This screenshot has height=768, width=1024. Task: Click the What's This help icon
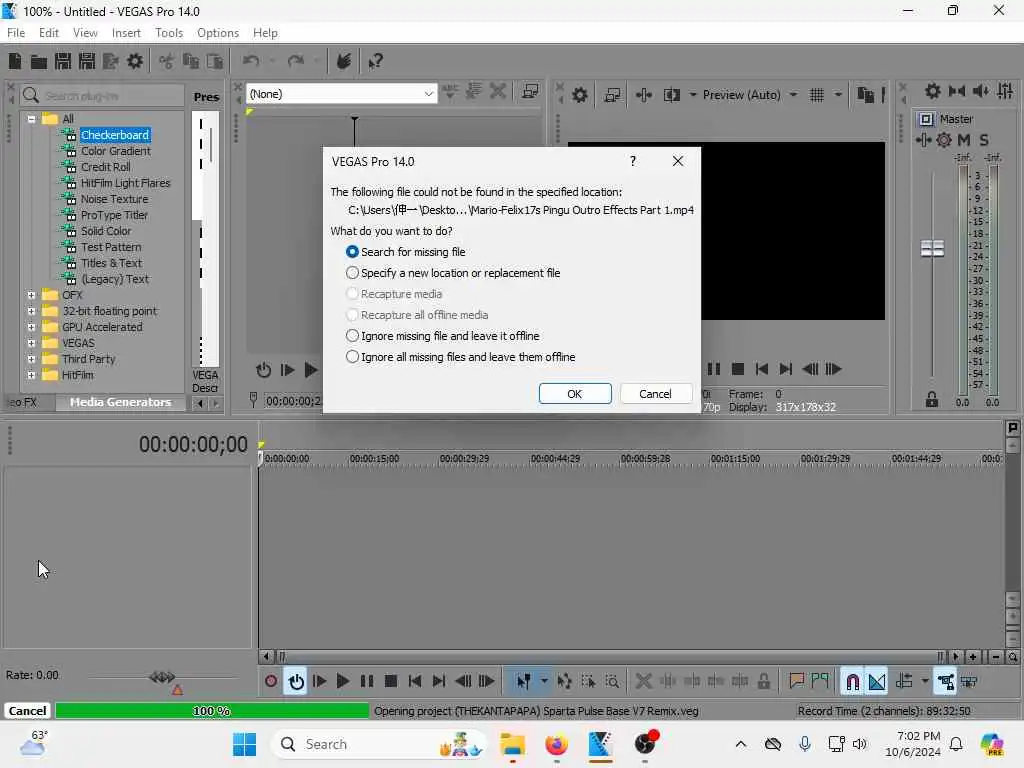375,61
